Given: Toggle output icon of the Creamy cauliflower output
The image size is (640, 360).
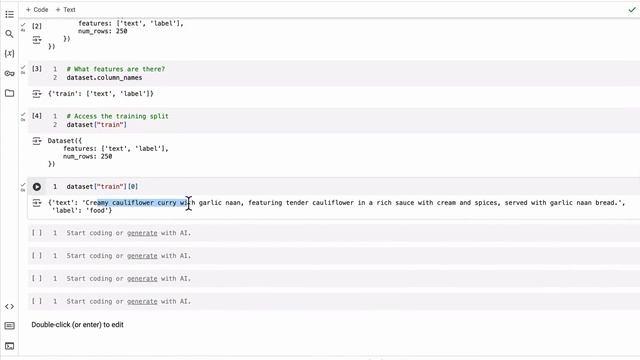Looking at the screenshot, I should [x=37, y=203].
